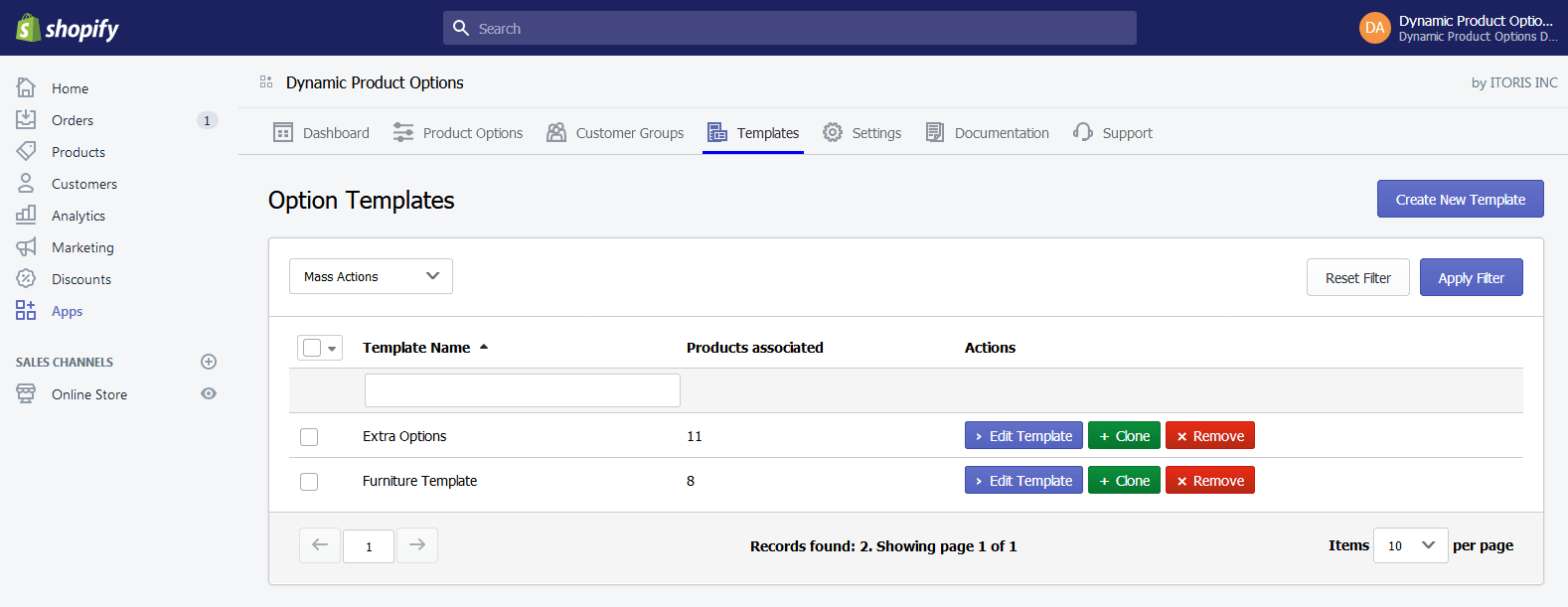The image size is (1568, 607).
Task: Click the Shopify logo
Action: pyautogui.click(x=68, y=28)
